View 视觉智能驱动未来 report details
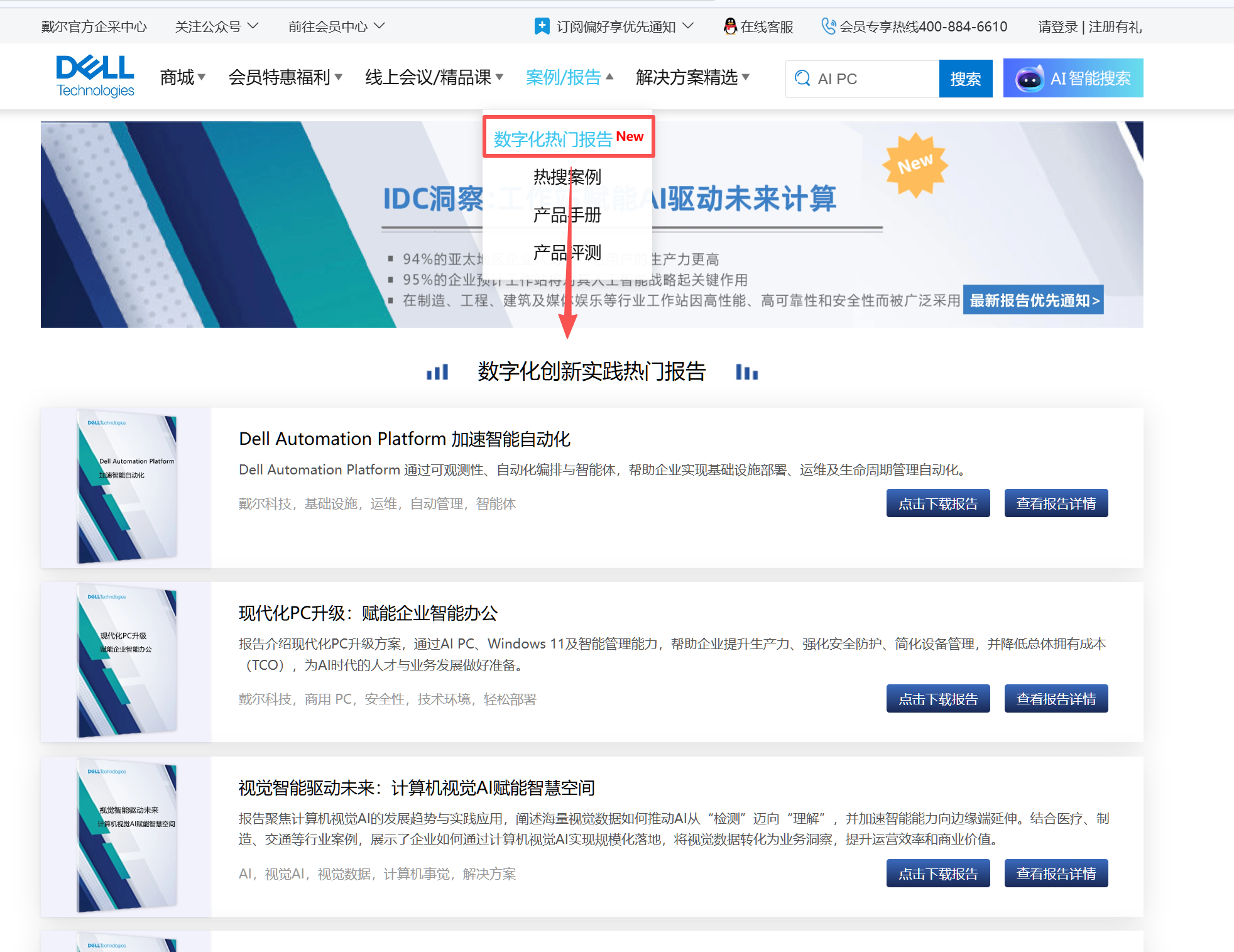This screenshot has width=1234, height=952. [x=1056, y=873]
